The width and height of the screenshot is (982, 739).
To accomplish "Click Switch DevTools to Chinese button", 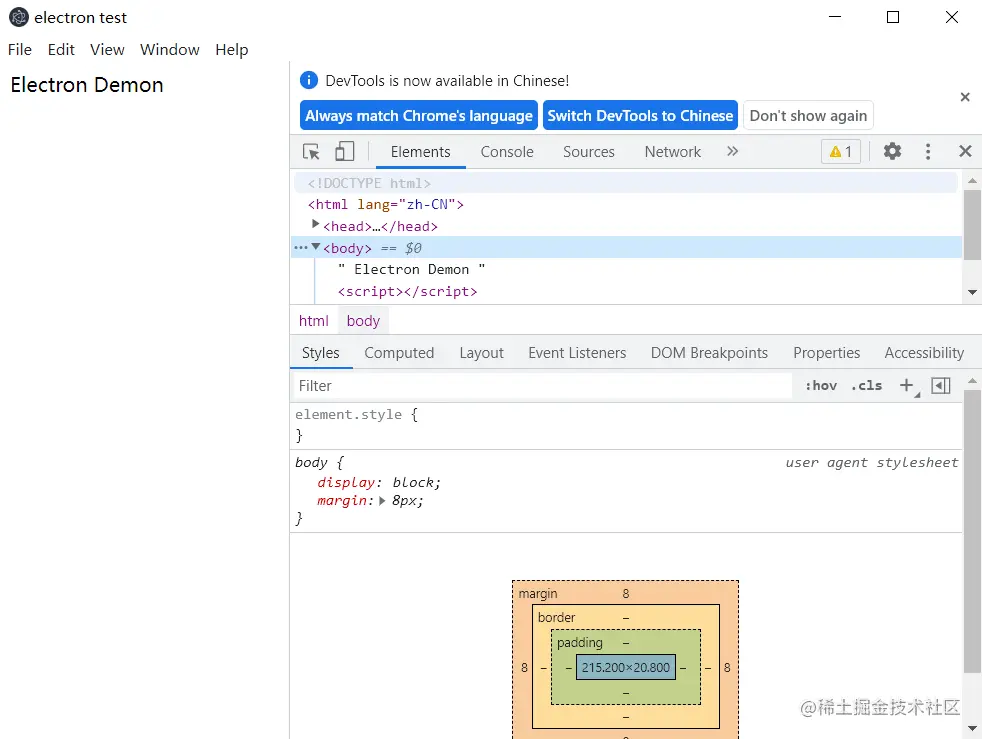I will 640,115.
